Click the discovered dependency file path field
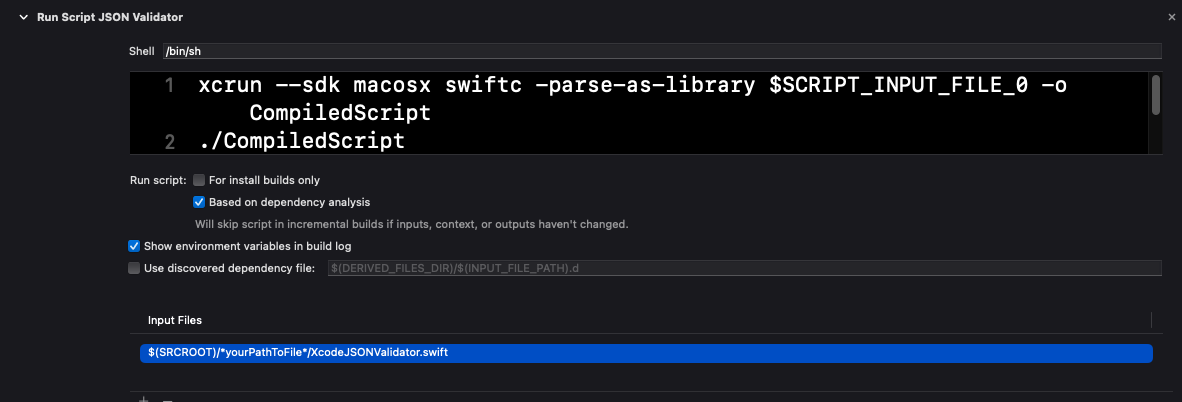Screen dimensions: 1182x402 click(x=744, y=268)
